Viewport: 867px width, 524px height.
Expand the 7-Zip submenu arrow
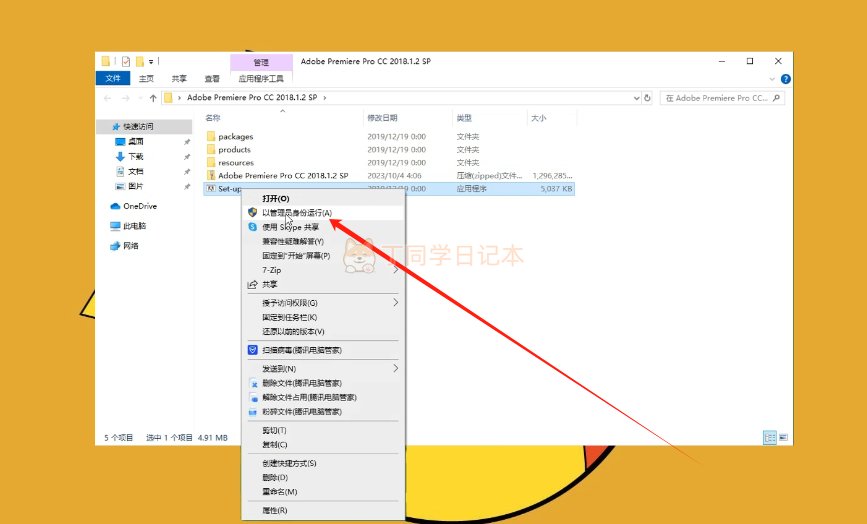(x=395, y=270)
